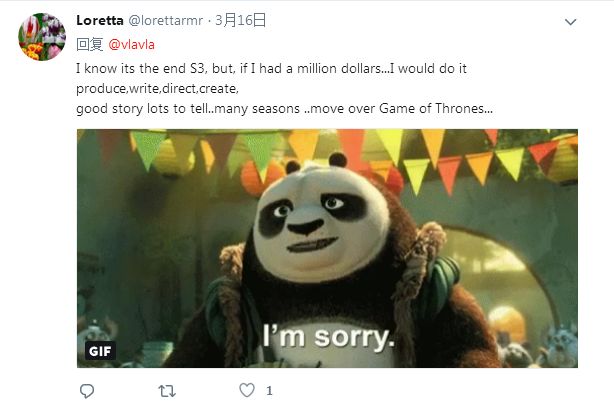This screenshot has width=614, height=404.
Task: Open the @vlavla mention link
Action: [x=131, y=45]
